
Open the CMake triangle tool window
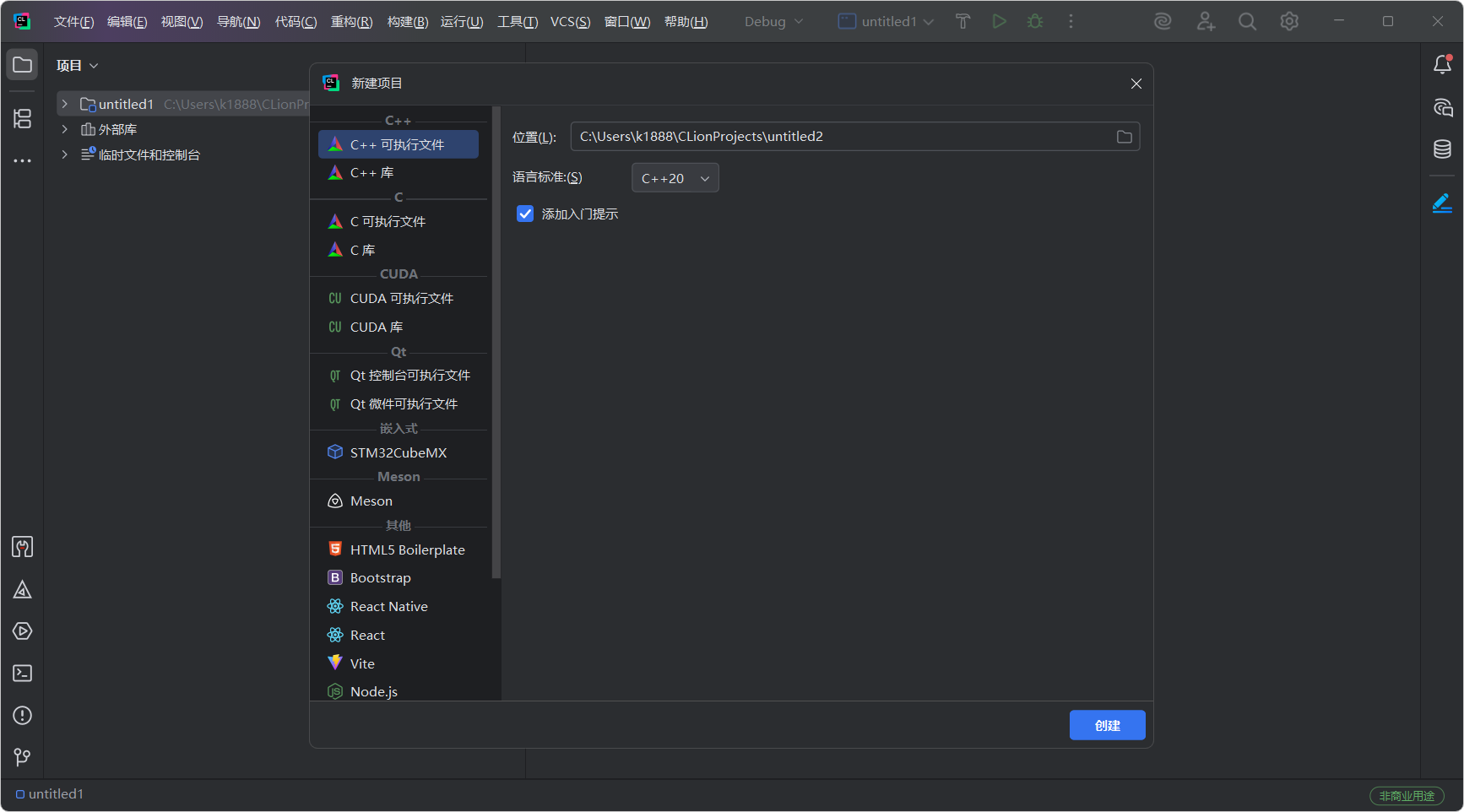point(22,589)
